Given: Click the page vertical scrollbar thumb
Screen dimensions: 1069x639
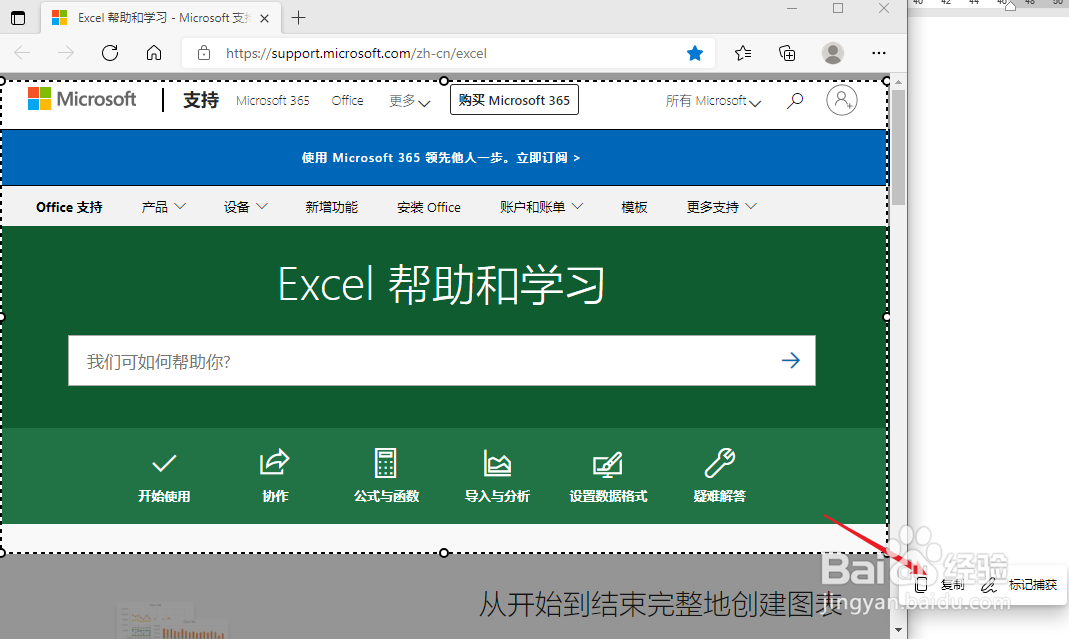Looking at the screenshot, I should click(898, 147).
